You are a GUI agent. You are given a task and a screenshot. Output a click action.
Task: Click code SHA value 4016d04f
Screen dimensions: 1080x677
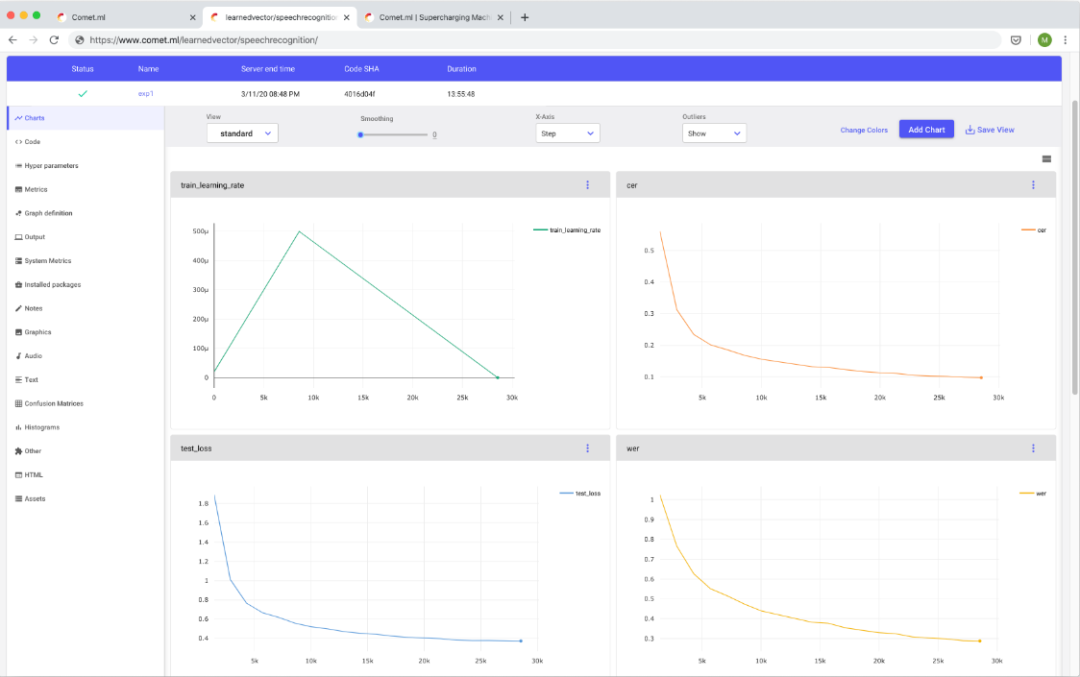360,94
